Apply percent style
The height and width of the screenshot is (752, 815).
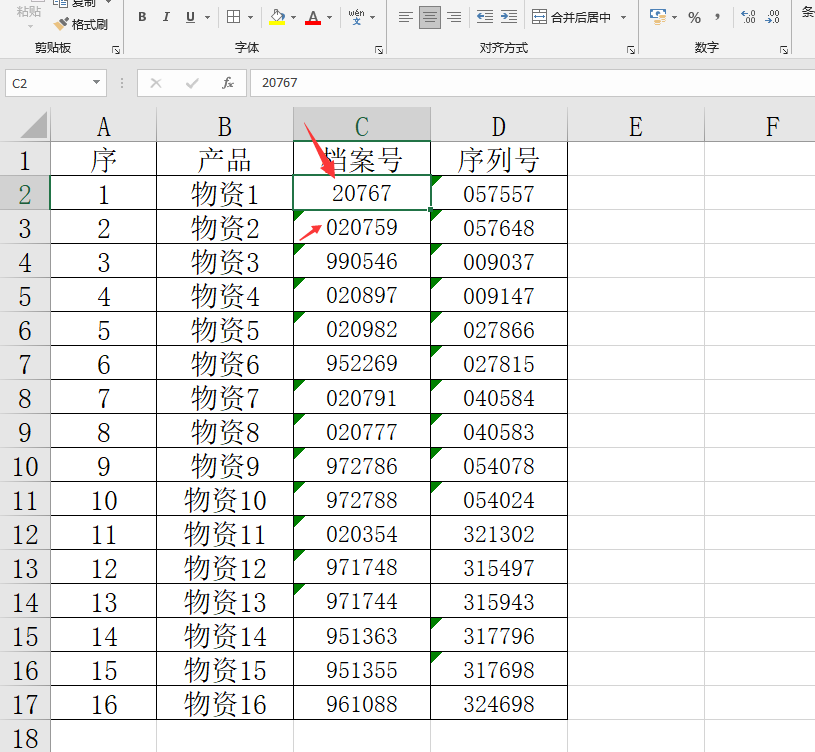[x=694, y=18]
